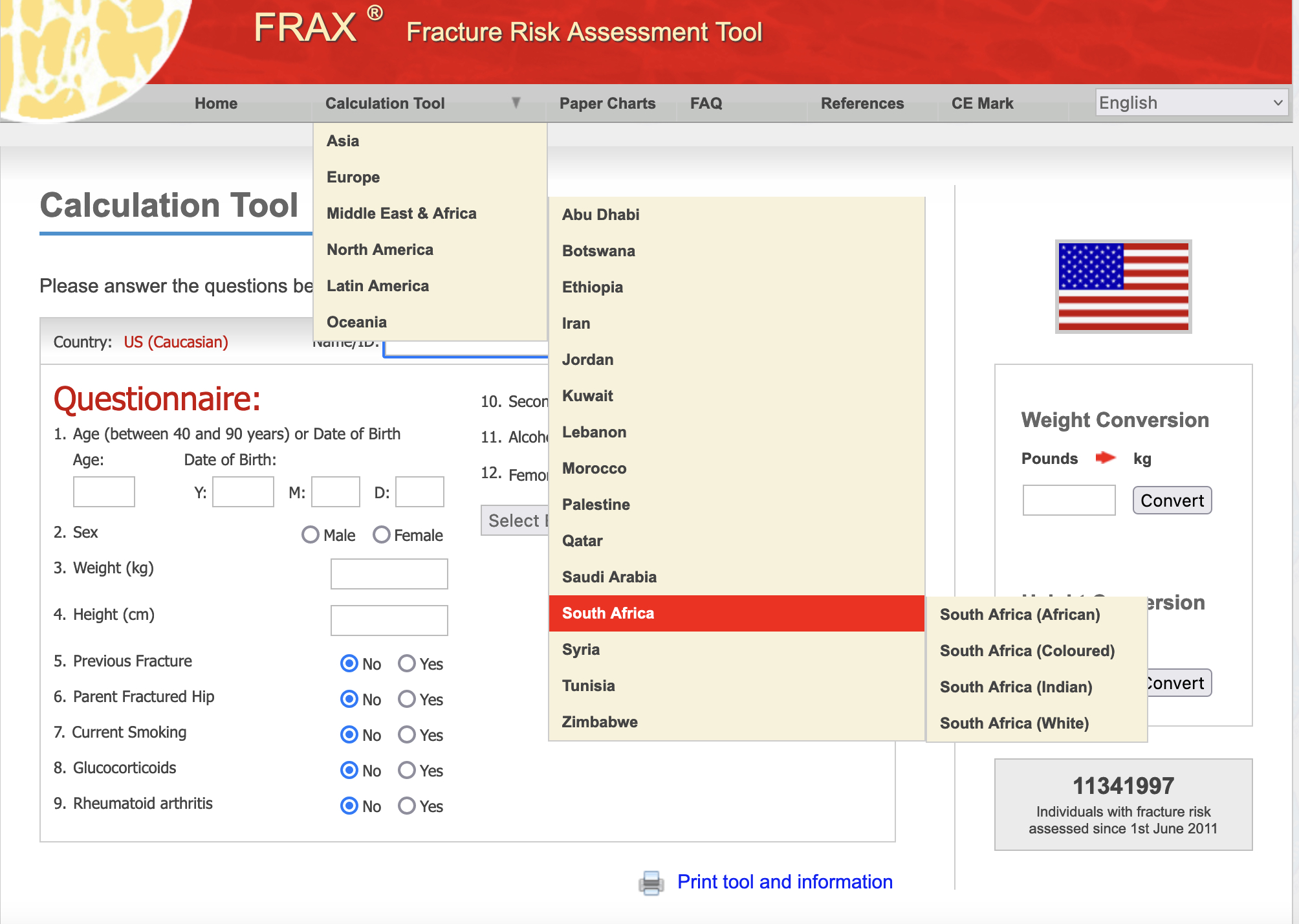Click the height Convert button

pos(1179,683)
